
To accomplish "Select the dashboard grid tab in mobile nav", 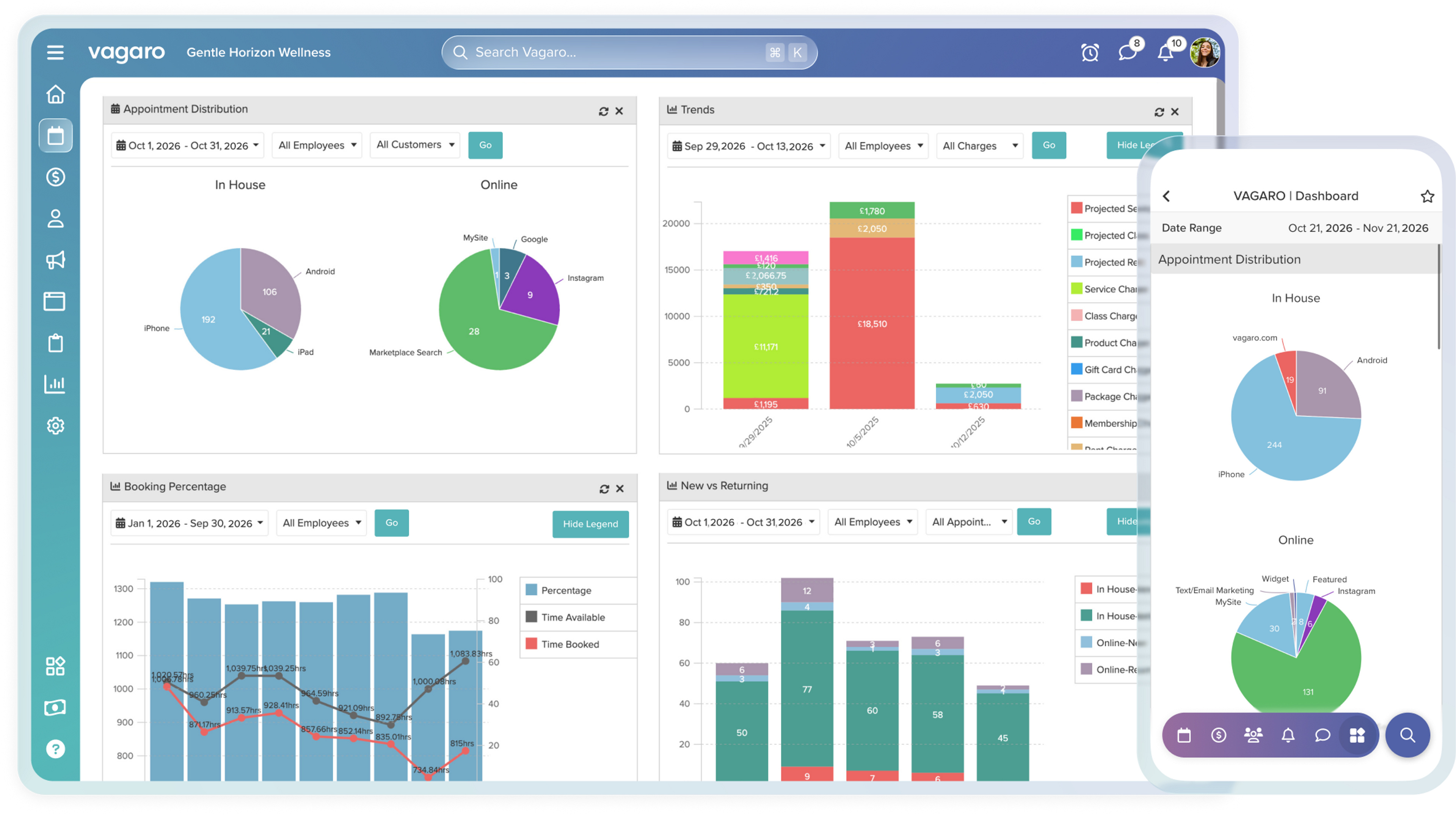I will coord(1357,735).
